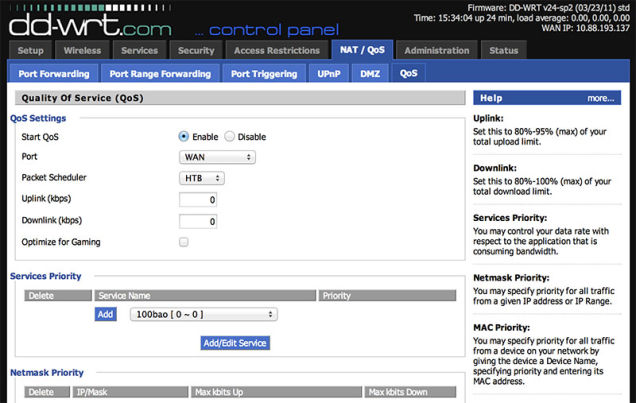Click the dd-wrt.com logo
Viewport: 636px width, 403px height.
pyautogui.click(x=90, y=25)
